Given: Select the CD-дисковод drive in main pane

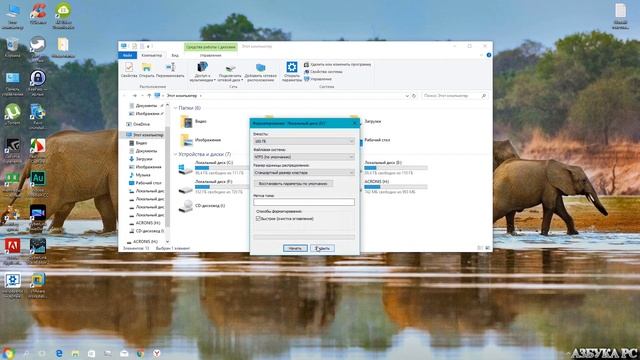Looking at the screenshot, I should pos(202,206).
